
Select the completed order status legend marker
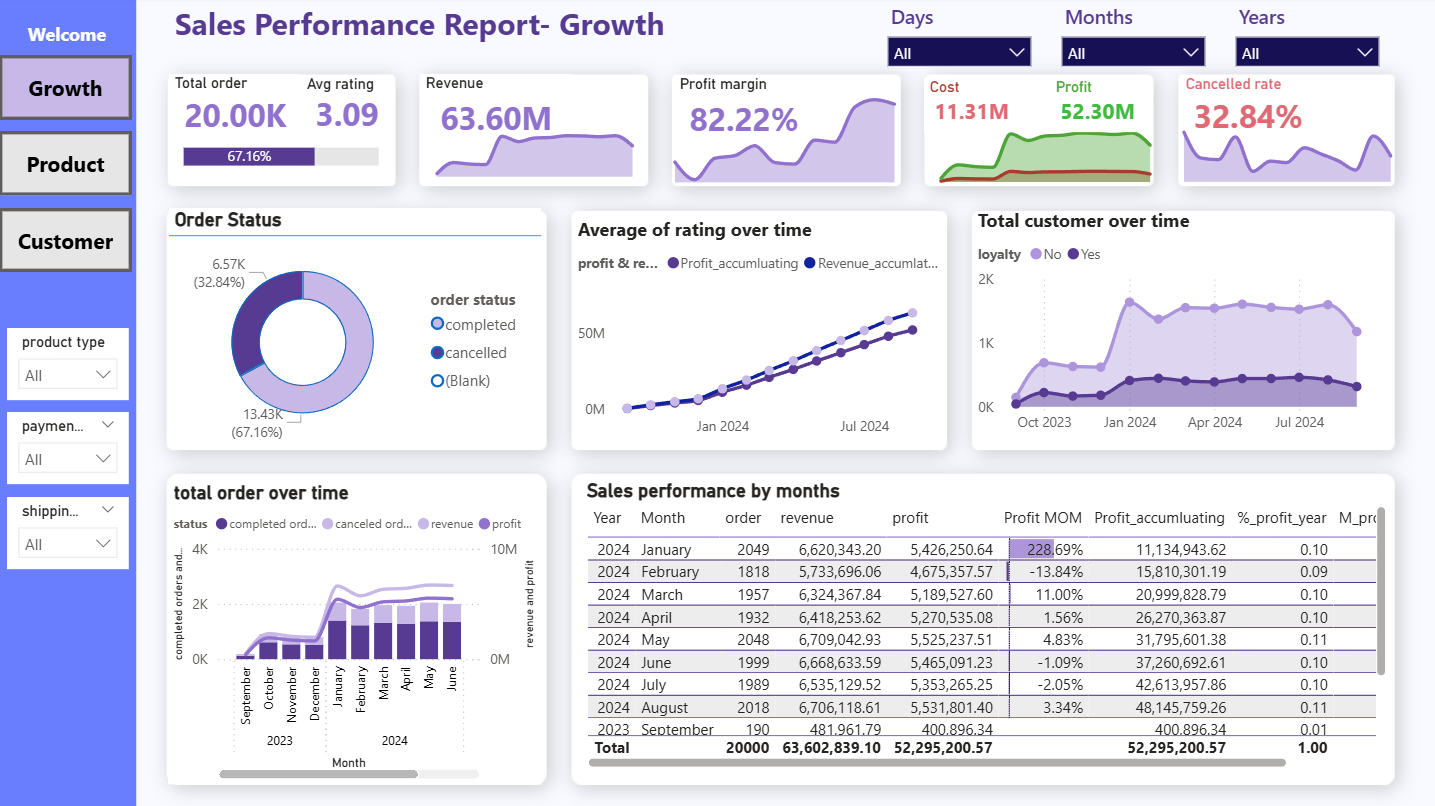(x=437, y=324)
